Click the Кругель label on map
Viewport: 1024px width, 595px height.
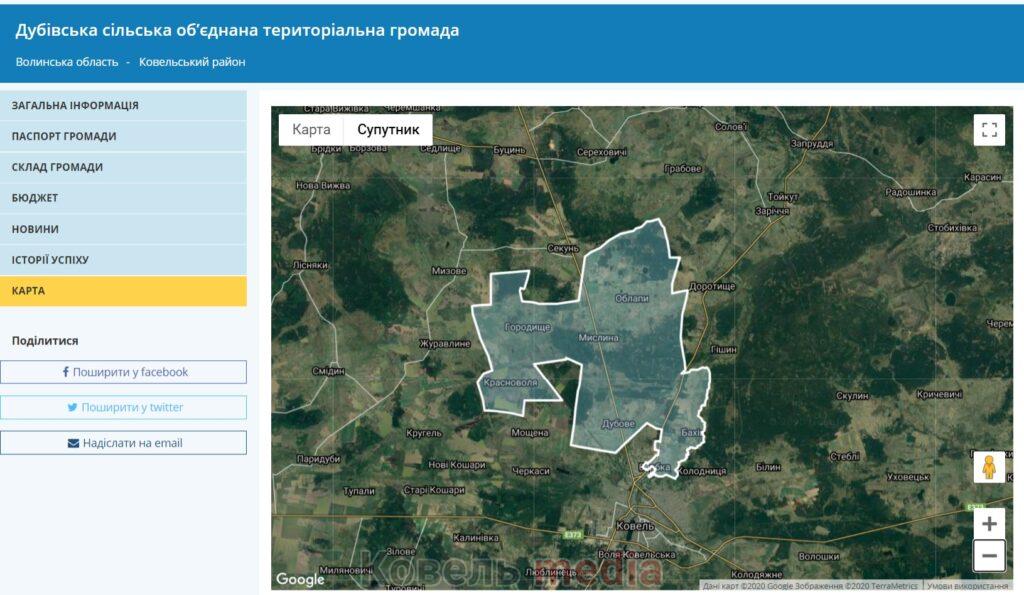pos(424,433)
